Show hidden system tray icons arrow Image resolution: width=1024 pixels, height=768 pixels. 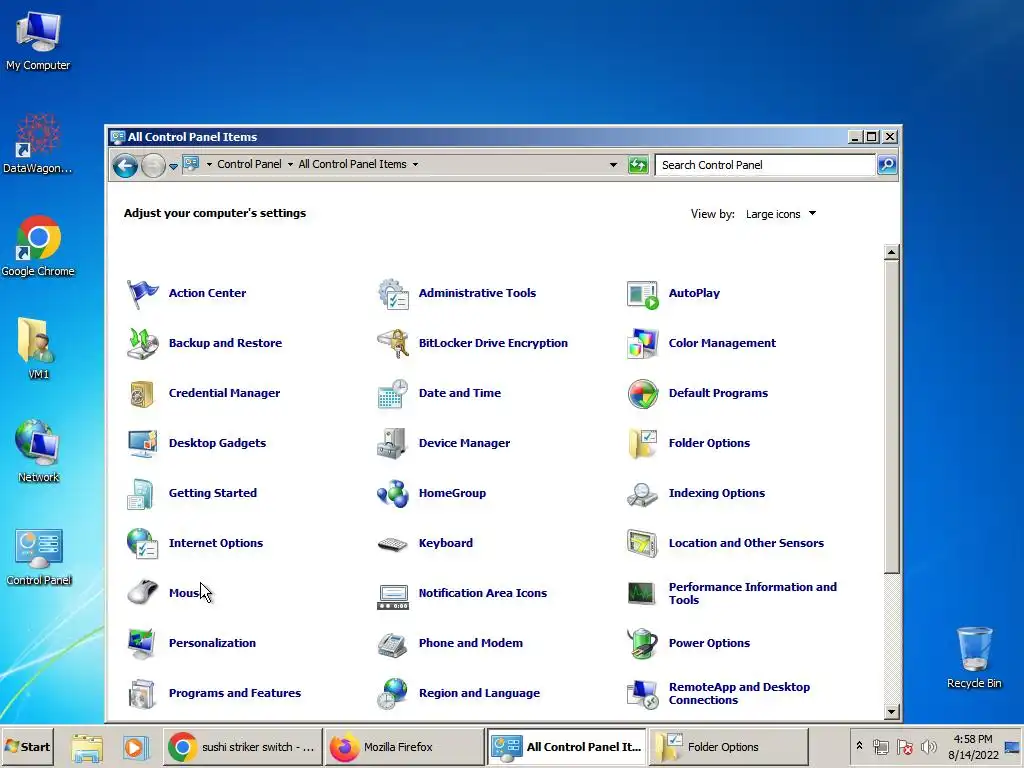click(859, 746)
